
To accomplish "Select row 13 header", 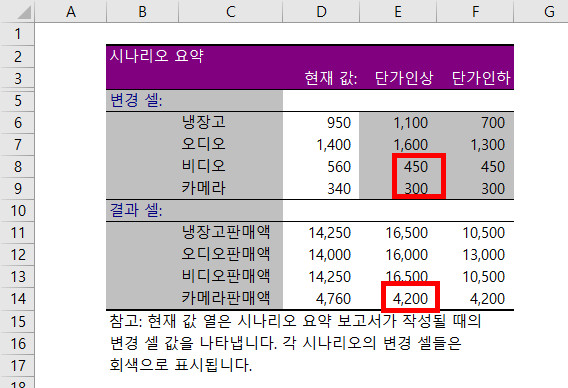I will [x=17, y=277].
